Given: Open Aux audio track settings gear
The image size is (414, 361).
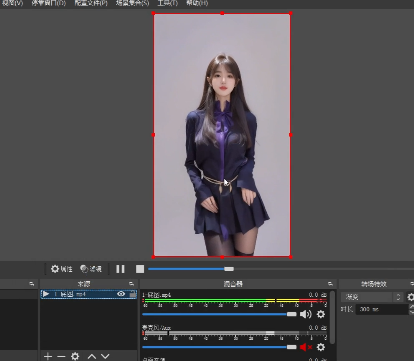Looking at the screenshot, I should tap(321, 347).
